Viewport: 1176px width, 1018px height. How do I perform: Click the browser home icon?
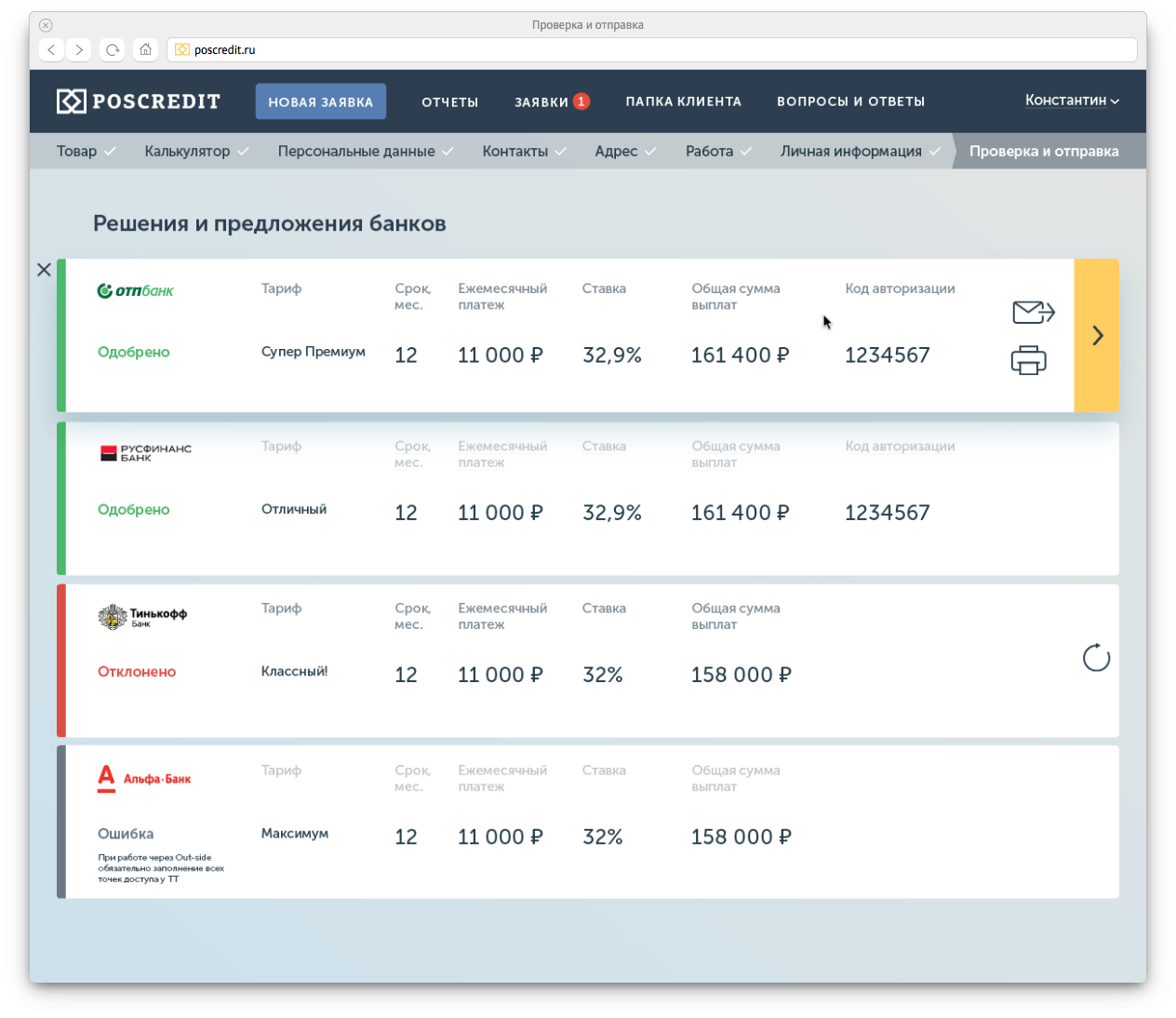tap(145, 50)
